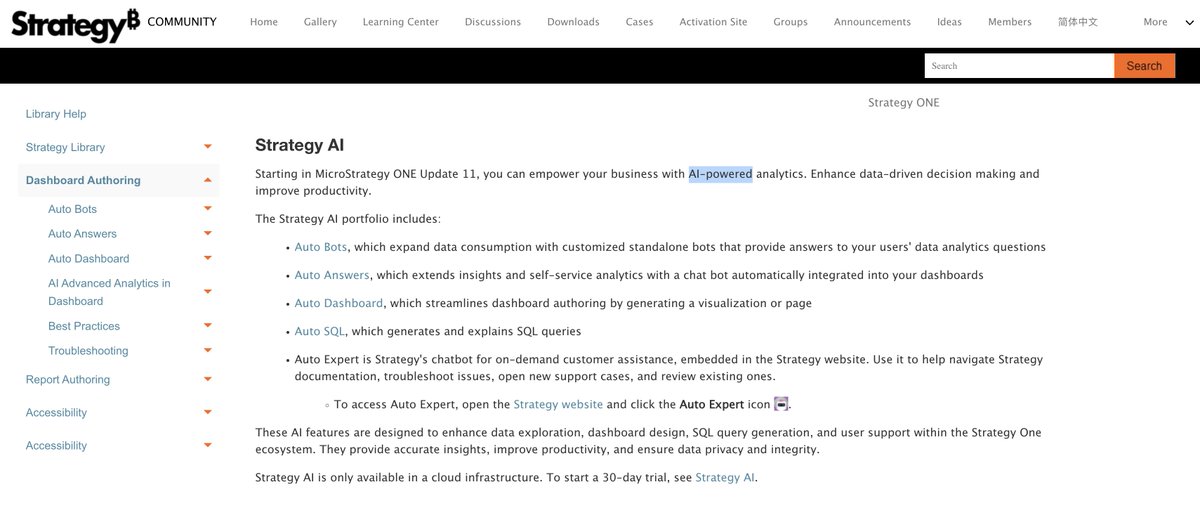Follow the Auto Answers link in list

click(332, 275)
